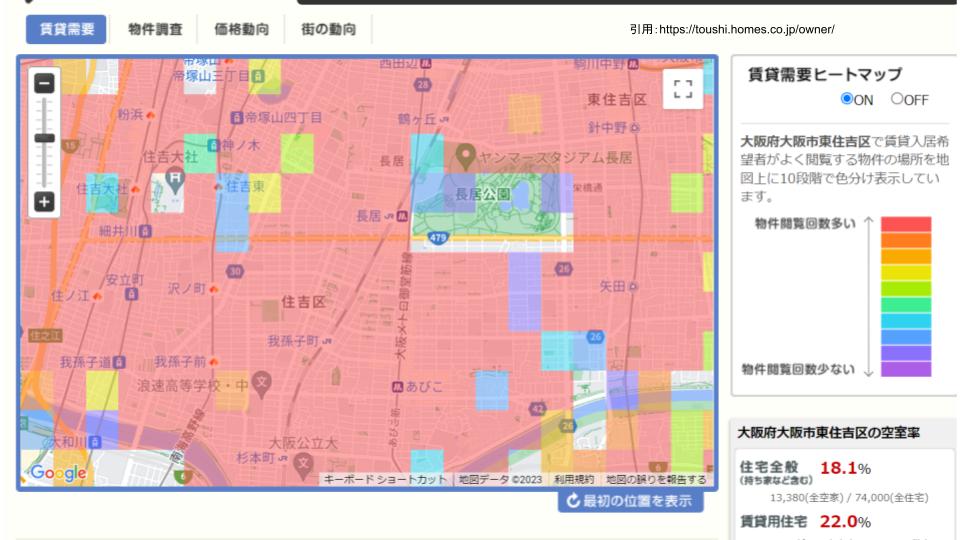The width and height of the screenshot is (960, 540).
Task: Click 浪速高等学校・中学校 school pin
Action: pyautogui.click(x=261, y=385)
